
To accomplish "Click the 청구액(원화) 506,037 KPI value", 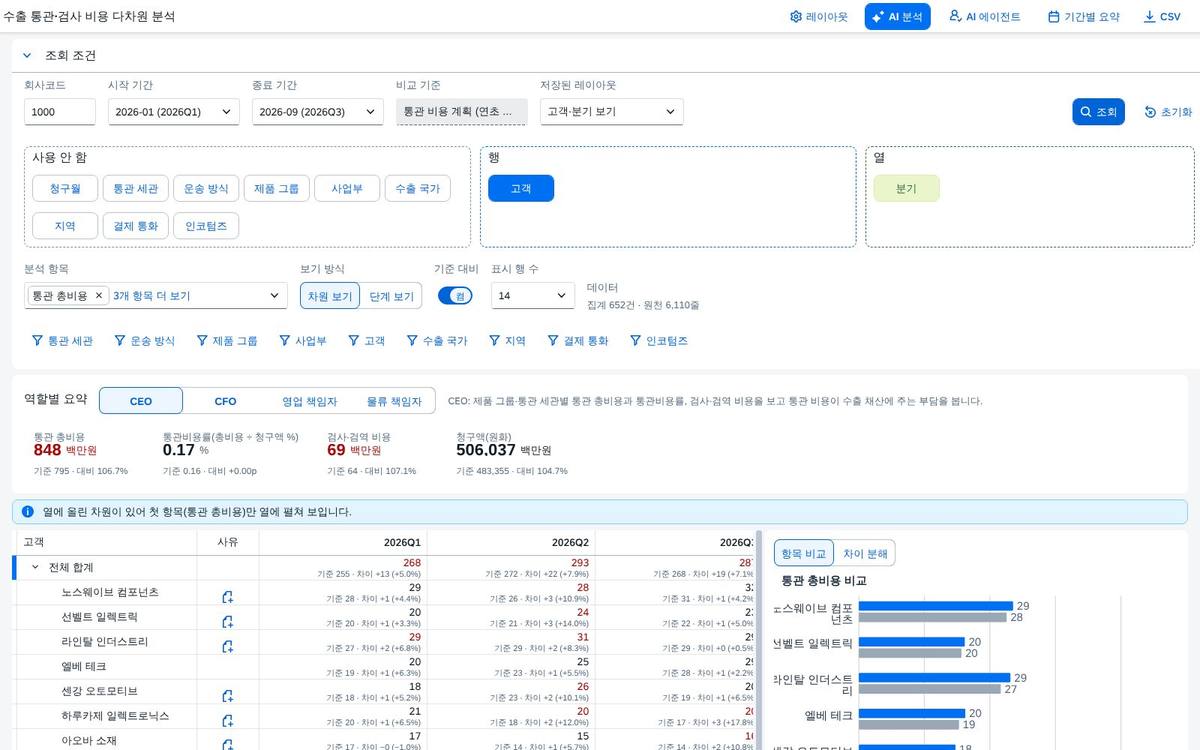I will [486, 450].
